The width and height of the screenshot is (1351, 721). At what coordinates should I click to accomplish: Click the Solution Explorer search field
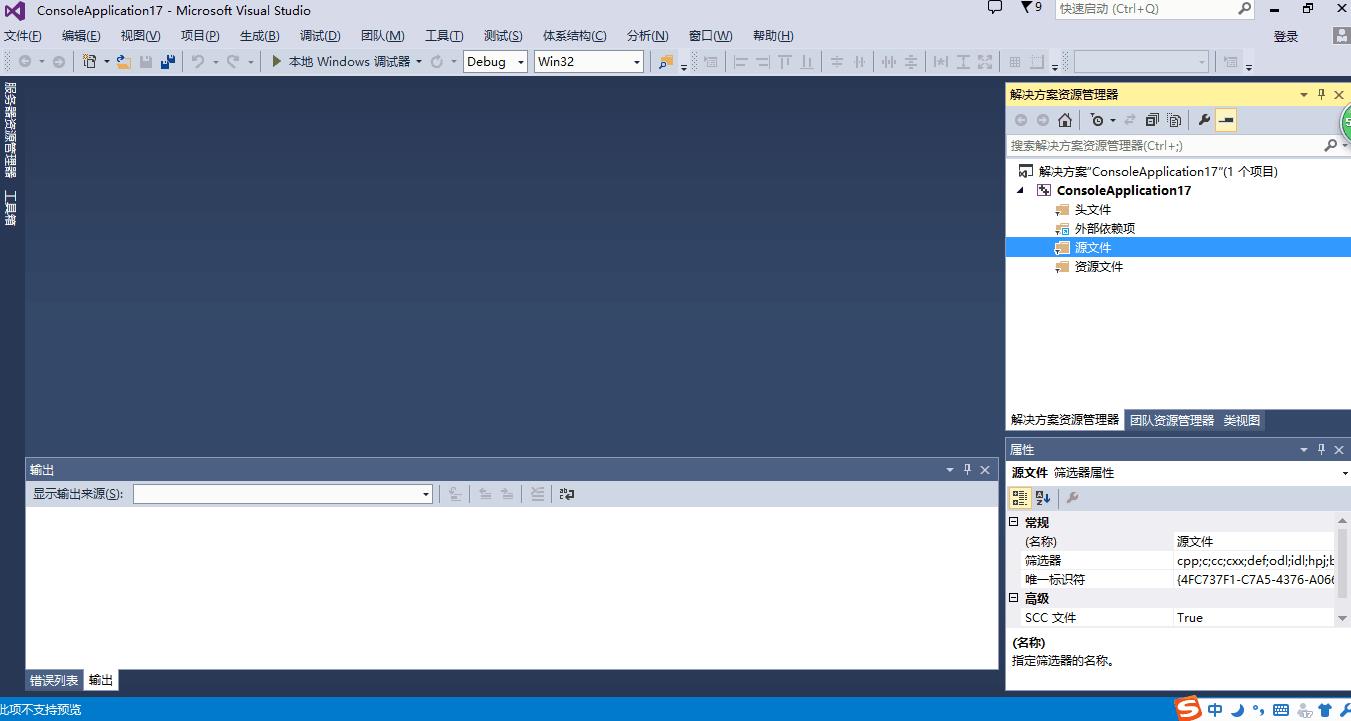1164,146
